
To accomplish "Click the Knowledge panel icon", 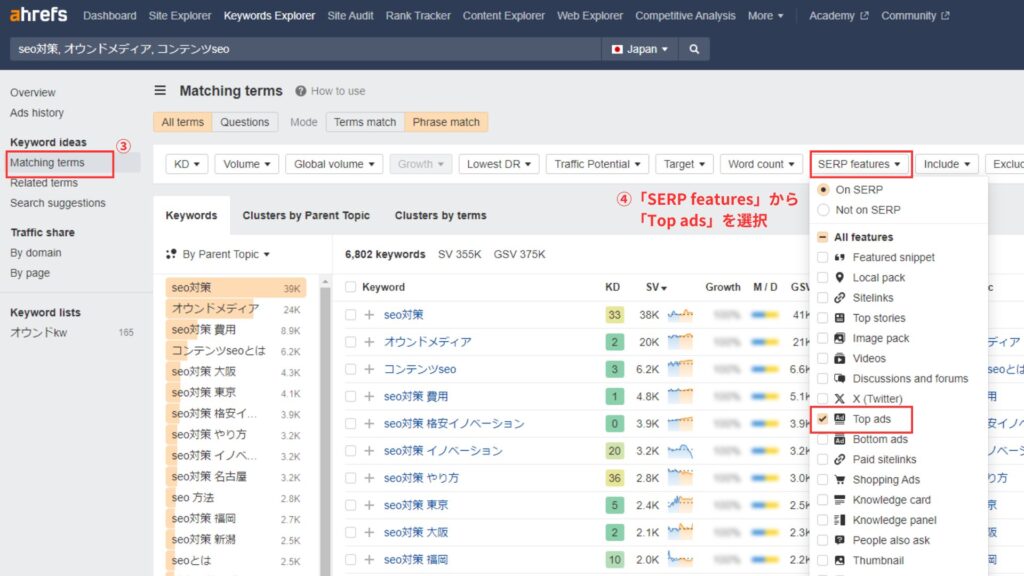I will pyautogui.click(x=840, y=520).
